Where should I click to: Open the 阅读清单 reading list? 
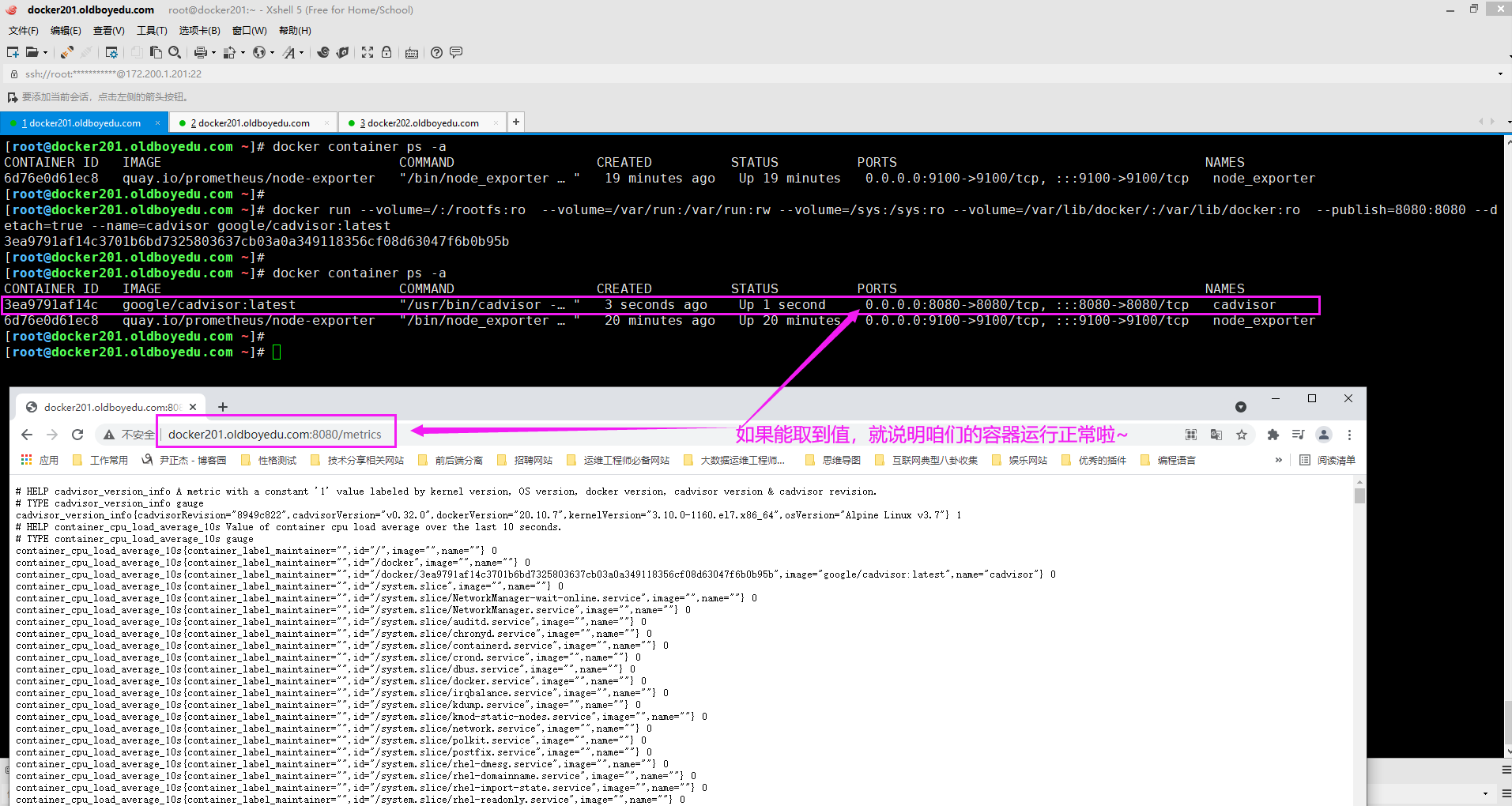1327,460
